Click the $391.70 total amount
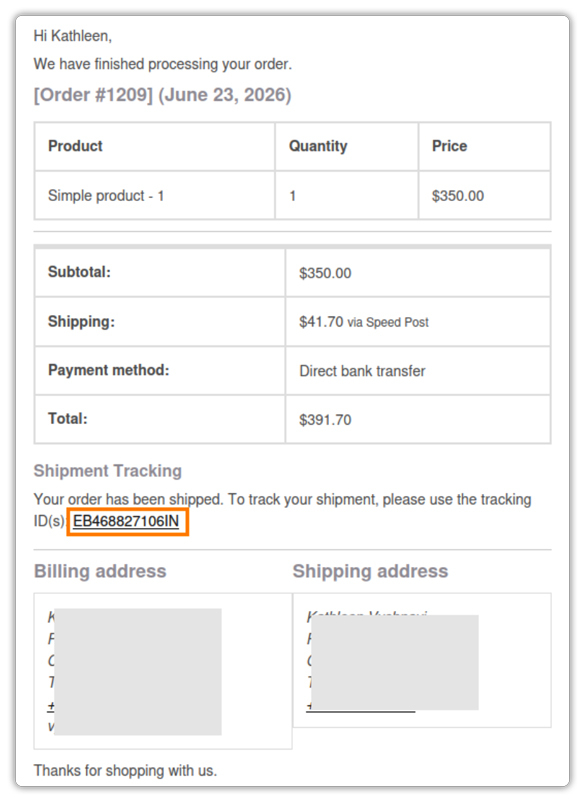Viewport: 582px width, 799px height. click(x=325, y=420)
